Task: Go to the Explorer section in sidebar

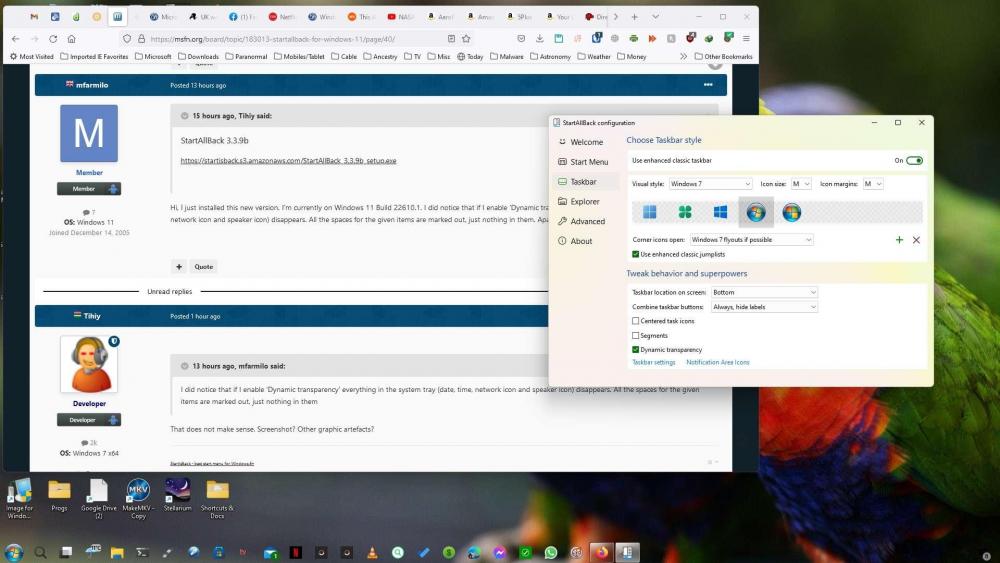Action: (584, 202)
